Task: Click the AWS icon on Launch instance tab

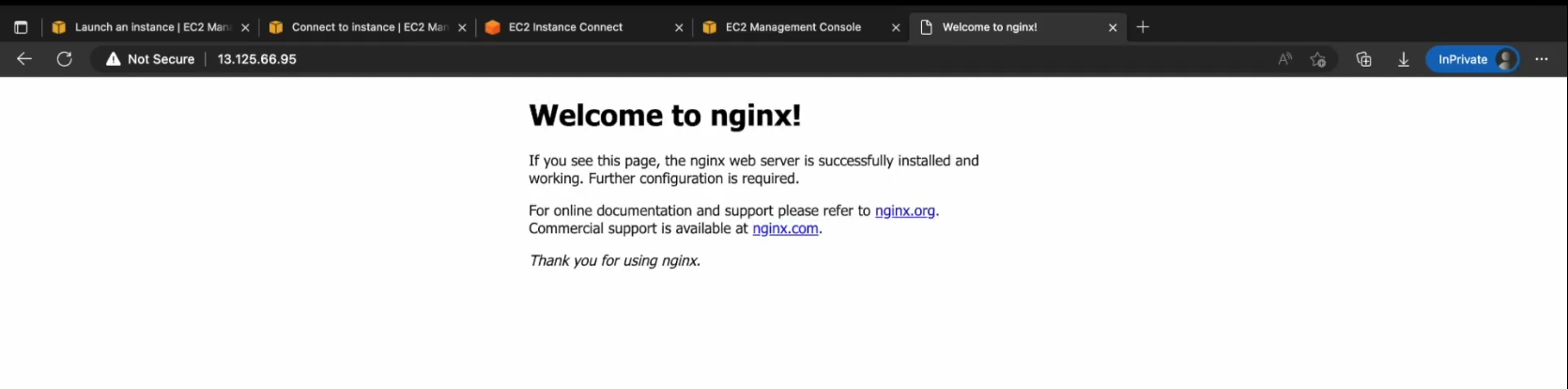Action: [x=59, y=27]
